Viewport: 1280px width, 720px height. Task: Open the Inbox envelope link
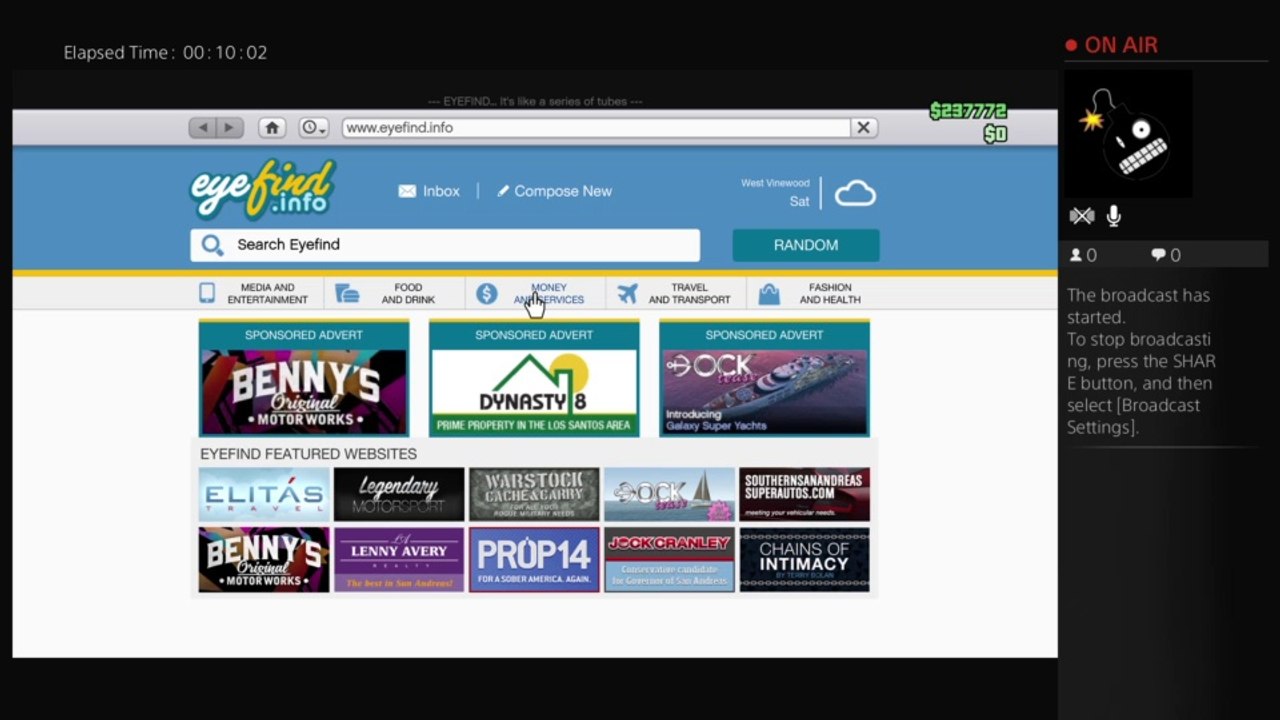click(x=429, y=191)
